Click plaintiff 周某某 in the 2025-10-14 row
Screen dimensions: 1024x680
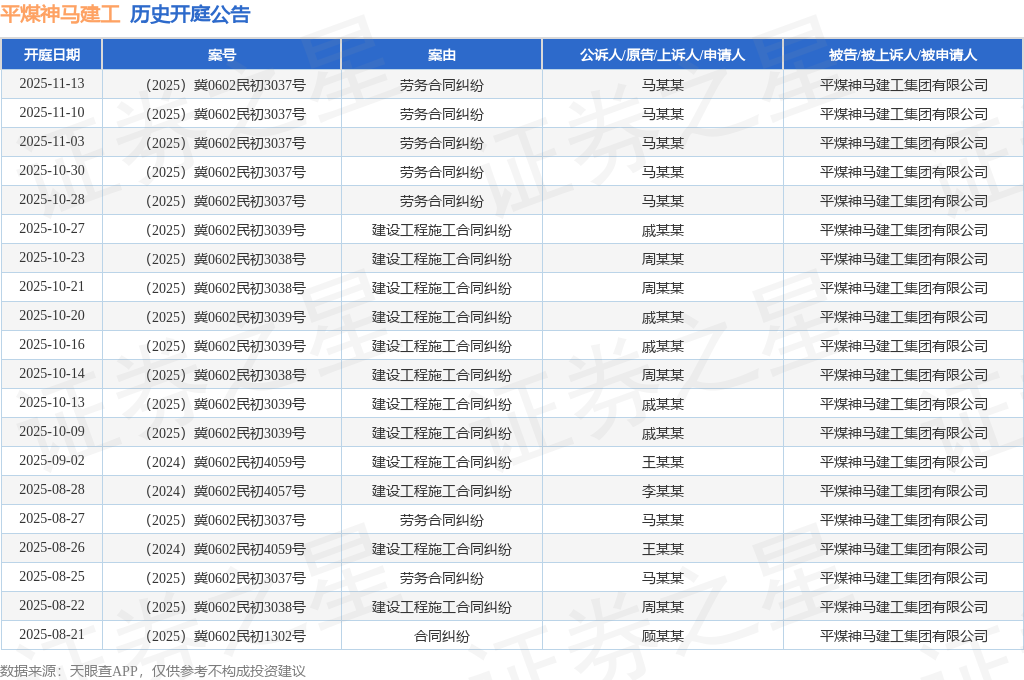click(663, 376)
